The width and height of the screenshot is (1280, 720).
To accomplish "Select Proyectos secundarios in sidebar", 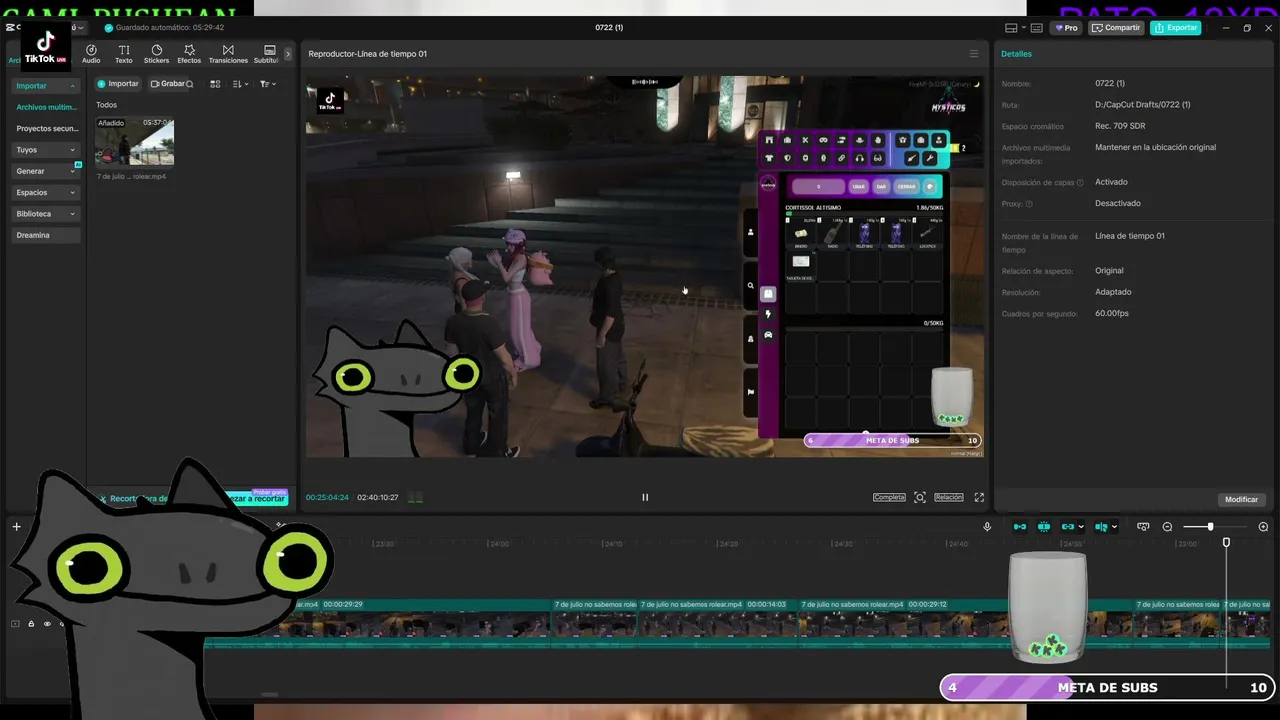I will 46,129.
